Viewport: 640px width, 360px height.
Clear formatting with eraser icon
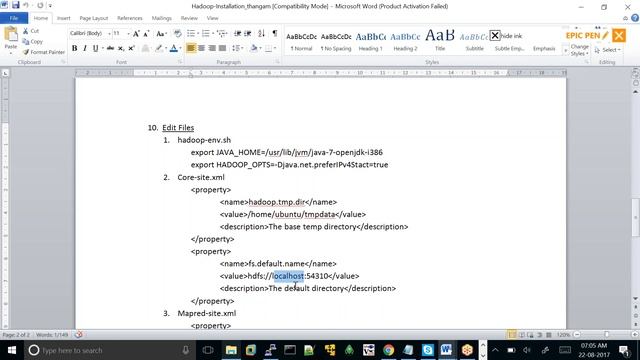click(x=178, y=33)
